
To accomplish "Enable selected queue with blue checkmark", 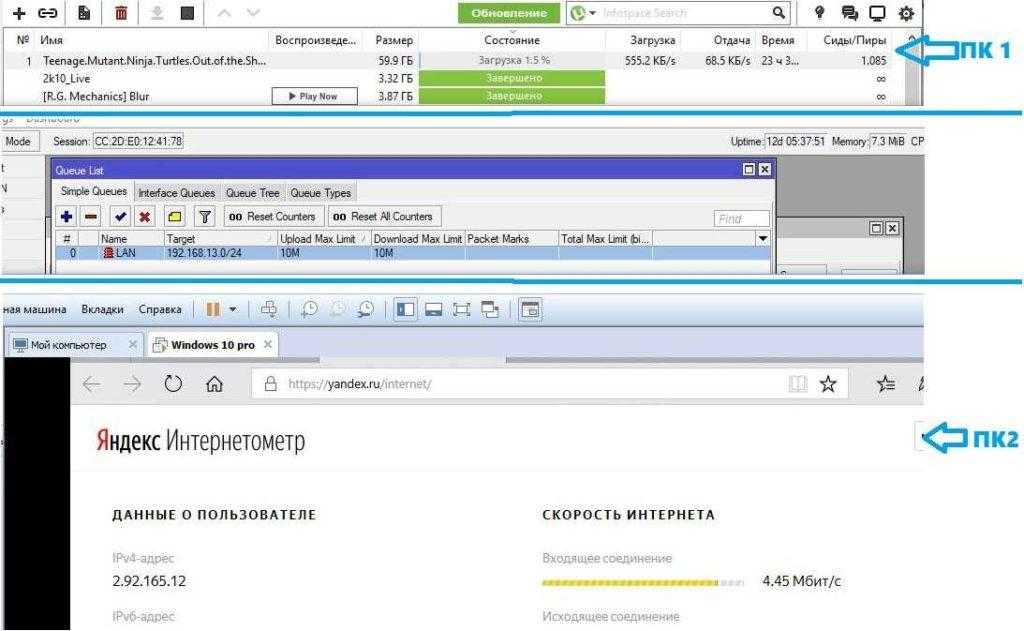I will [x=120, y=216].
